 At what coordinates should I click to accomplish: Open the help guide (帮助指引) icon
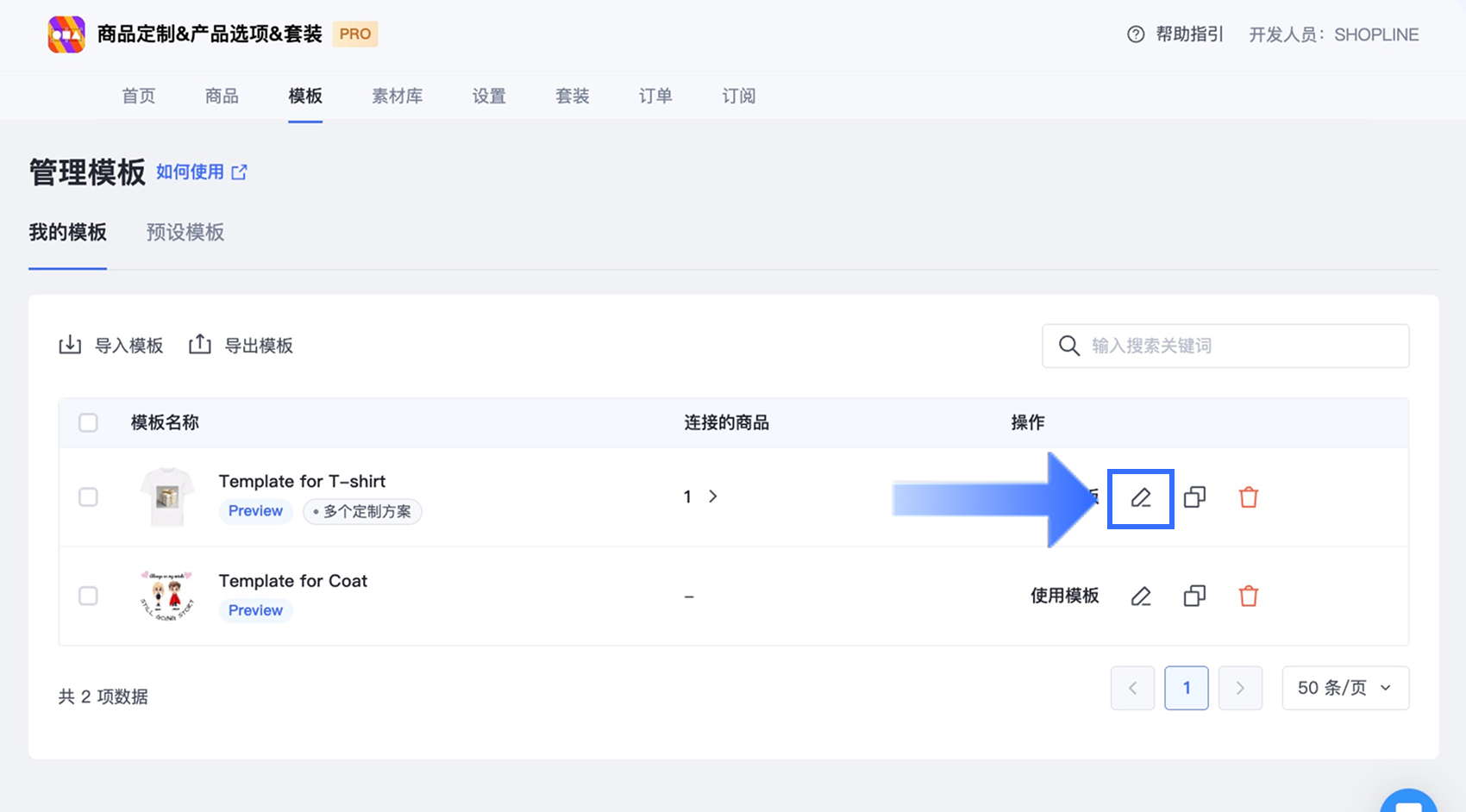1136,34
